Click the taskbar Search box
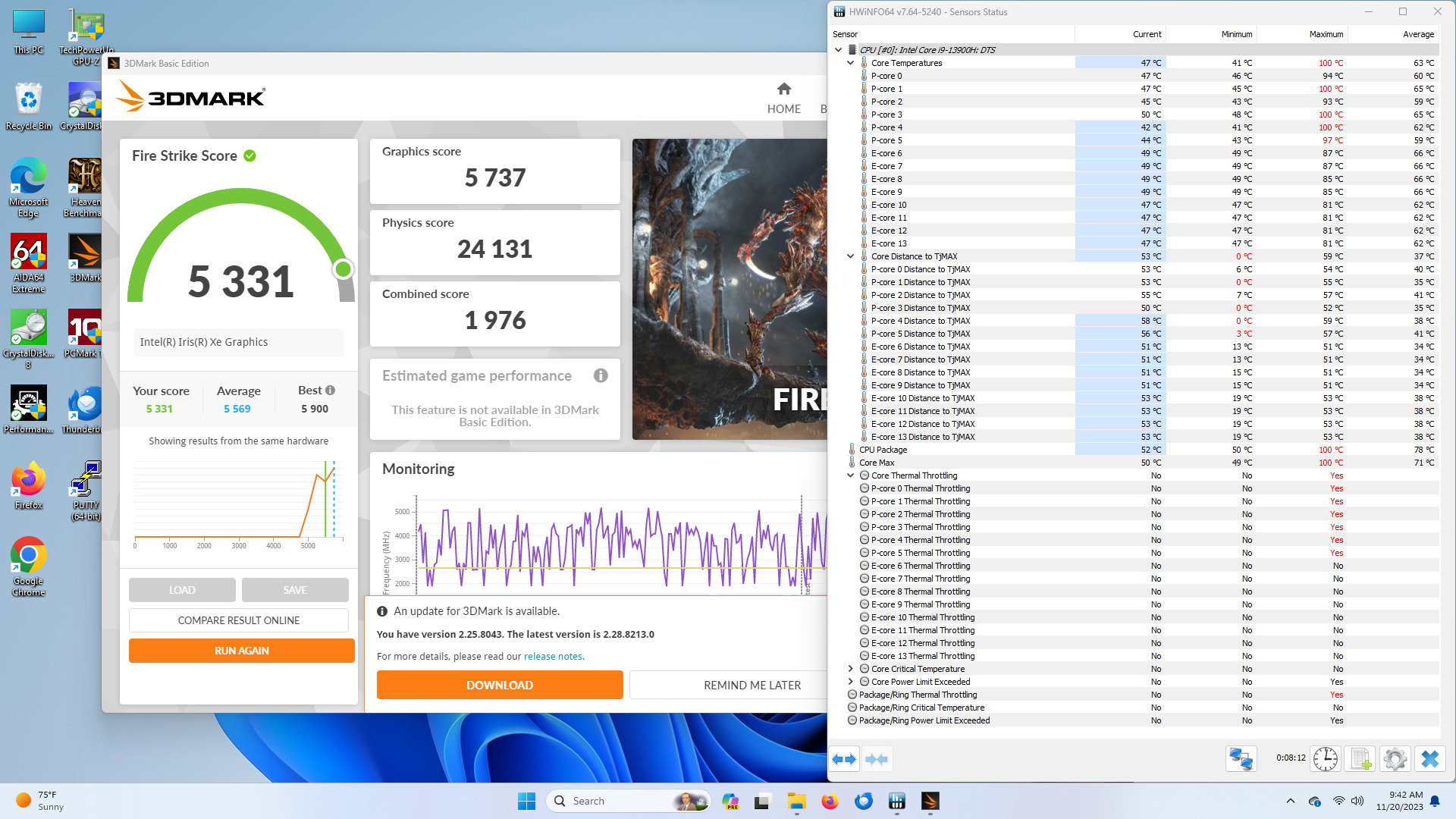Viewport: 1456px width, 819px height. point(629,801)
